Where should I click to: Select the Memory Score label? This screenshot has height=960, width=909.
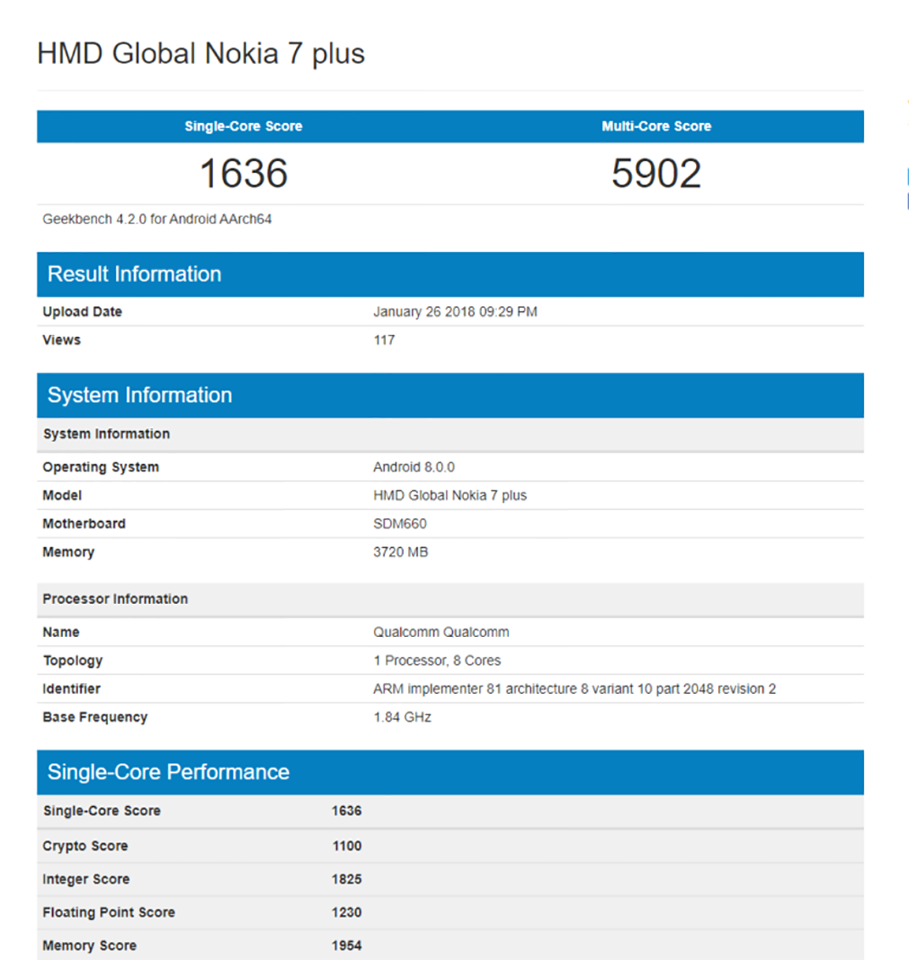coord(89,945)
